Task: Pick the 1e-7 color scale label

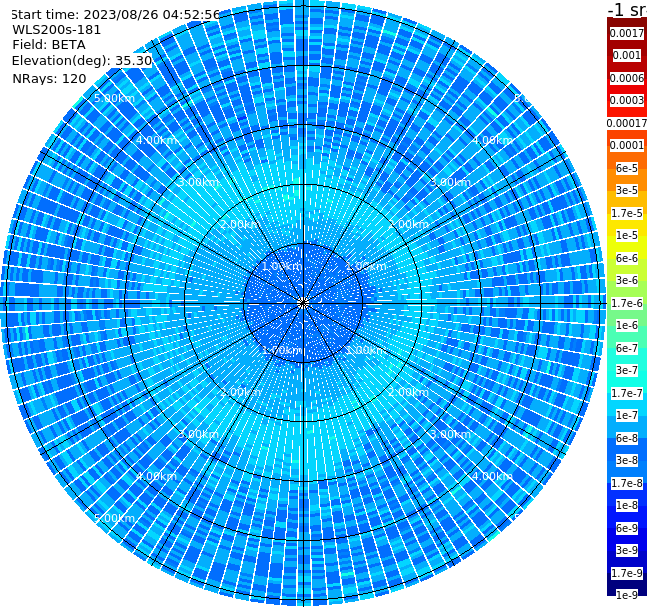Action: pyautogui.click(x=627, y=415)
